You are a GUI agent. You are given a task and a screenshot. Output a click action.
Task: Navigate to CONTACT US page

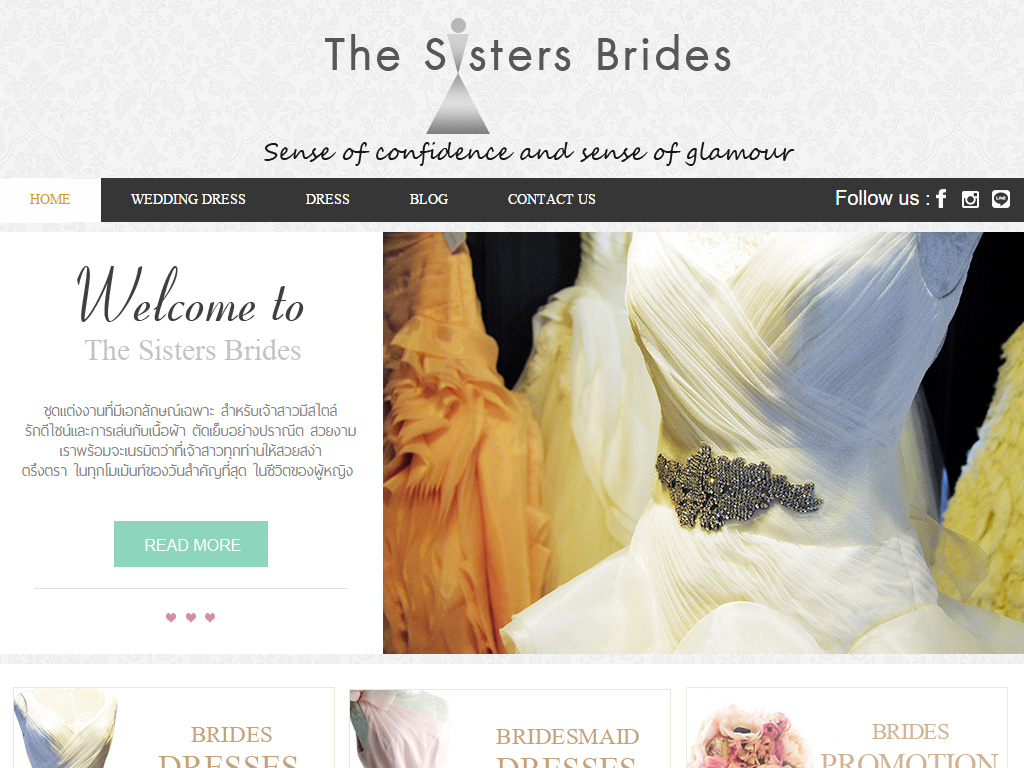[551, 199]
